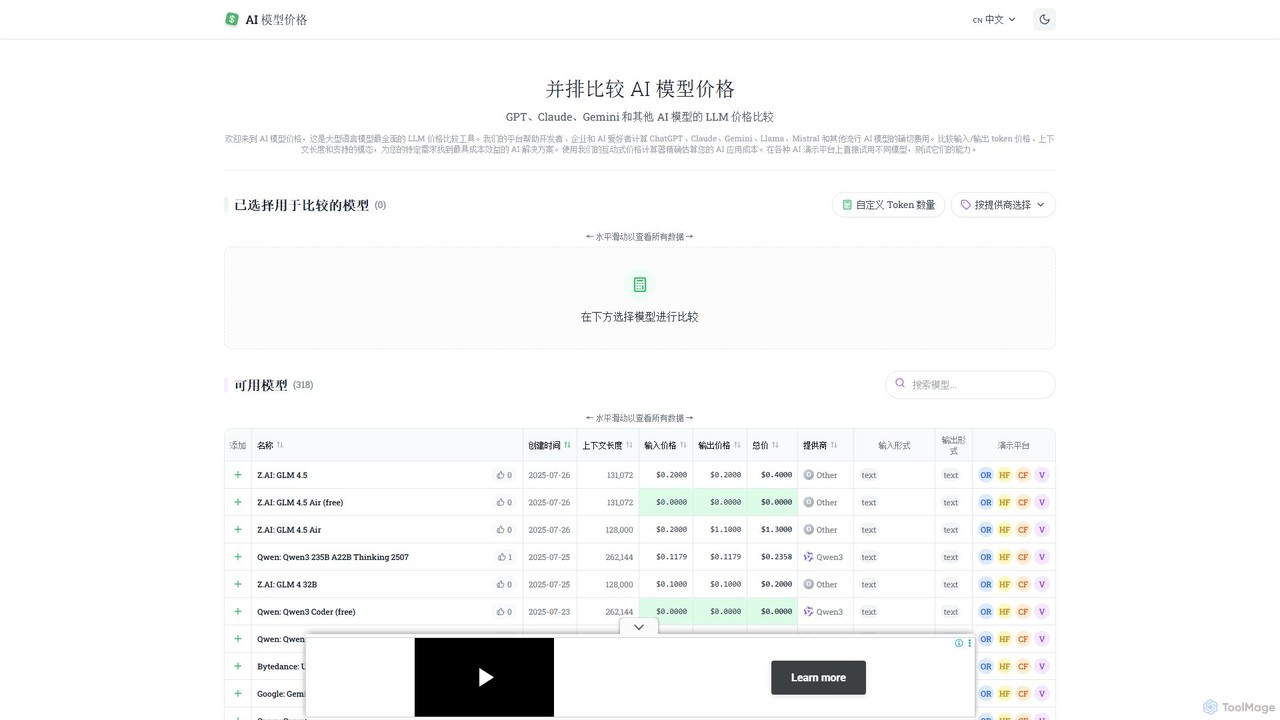Click the 可用模型 section heading
The height and width of the screenshot is (720, 1280).
261,385
